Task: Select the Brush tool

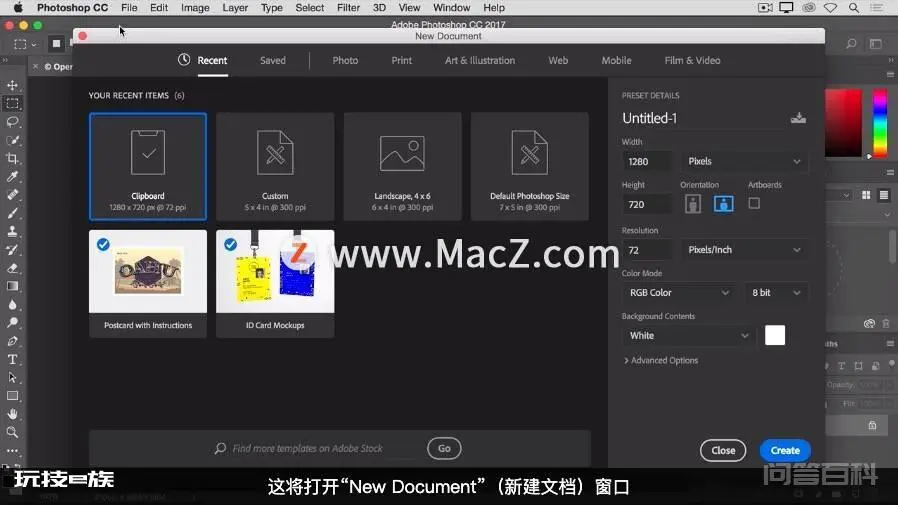Action: tap(12, 213)
